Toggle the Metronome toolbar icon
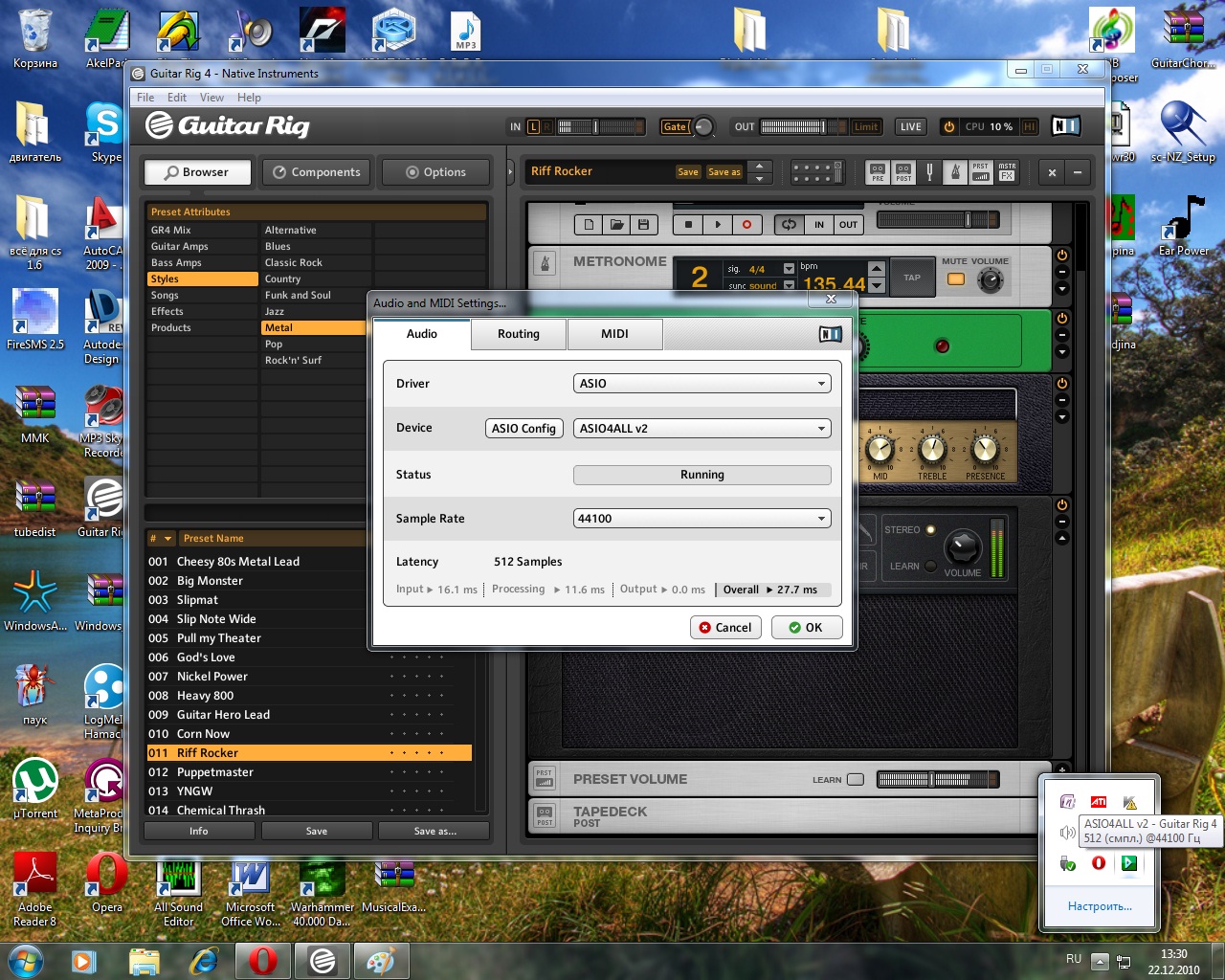The height and width of the screenshot is (980, 1225). pyautogui.click(x=955, y=172)
